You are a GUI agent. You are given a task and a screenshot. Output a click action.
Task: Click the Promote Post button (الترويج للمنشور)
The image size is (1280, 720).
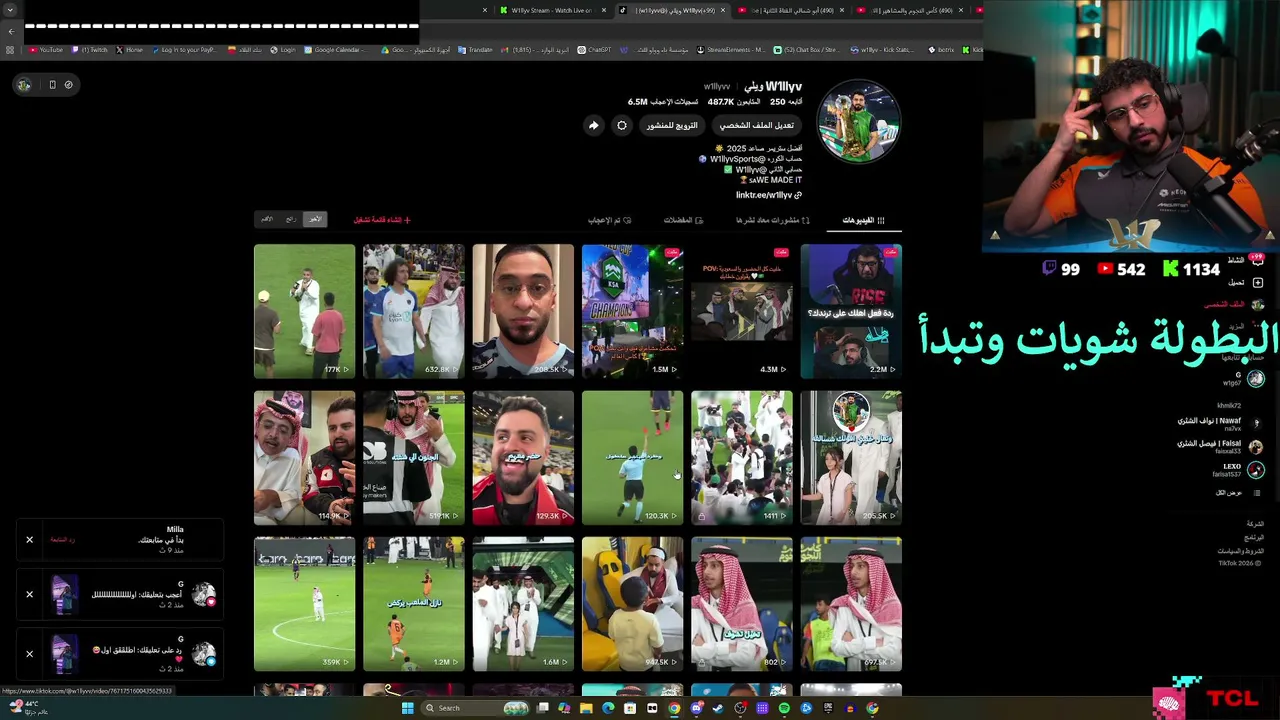672,125
